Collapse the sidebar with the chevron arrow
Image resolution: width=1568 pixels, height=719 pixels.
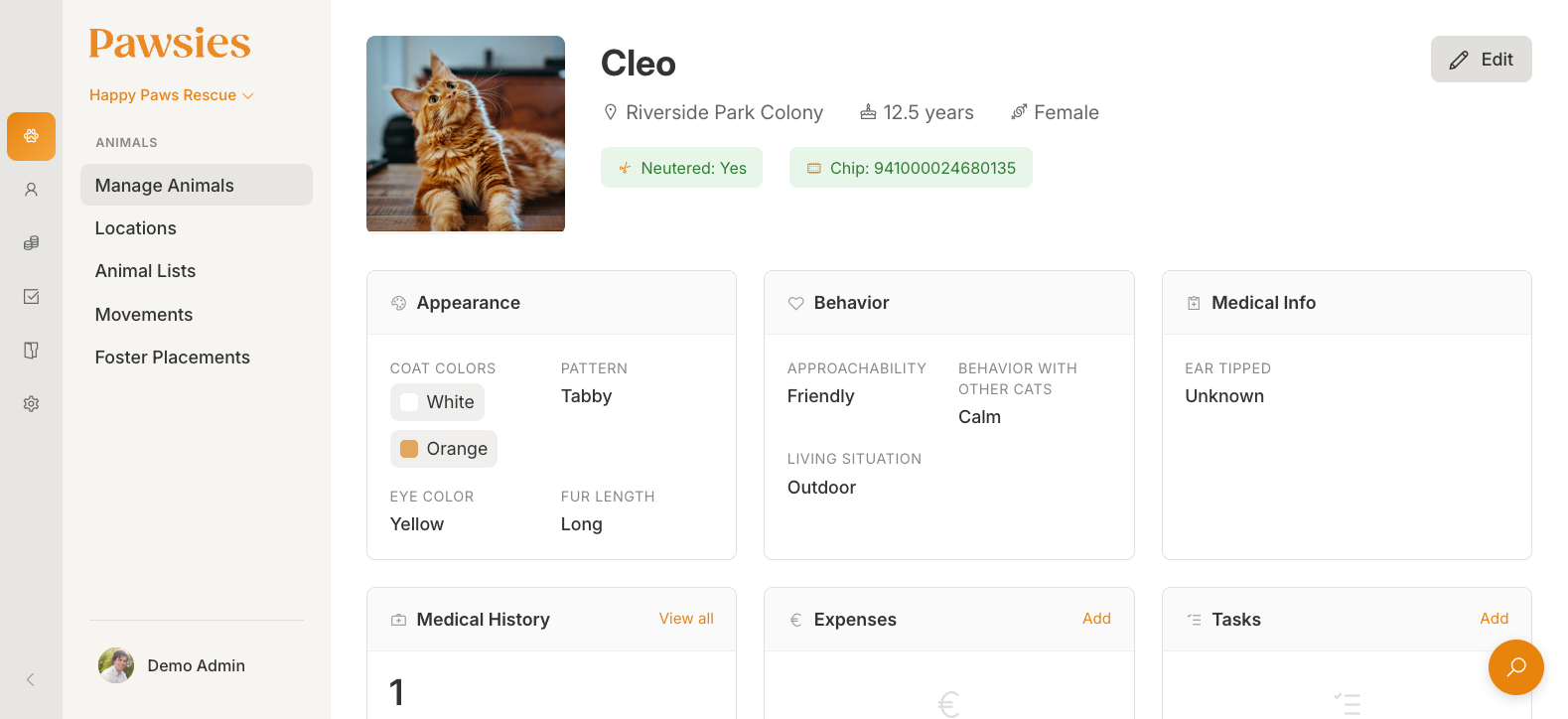(x=30, y=679)
